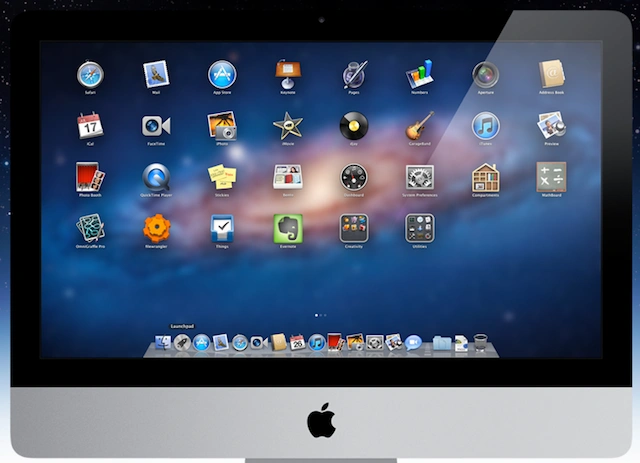Open the Trash in the Dock

(480, 342)
